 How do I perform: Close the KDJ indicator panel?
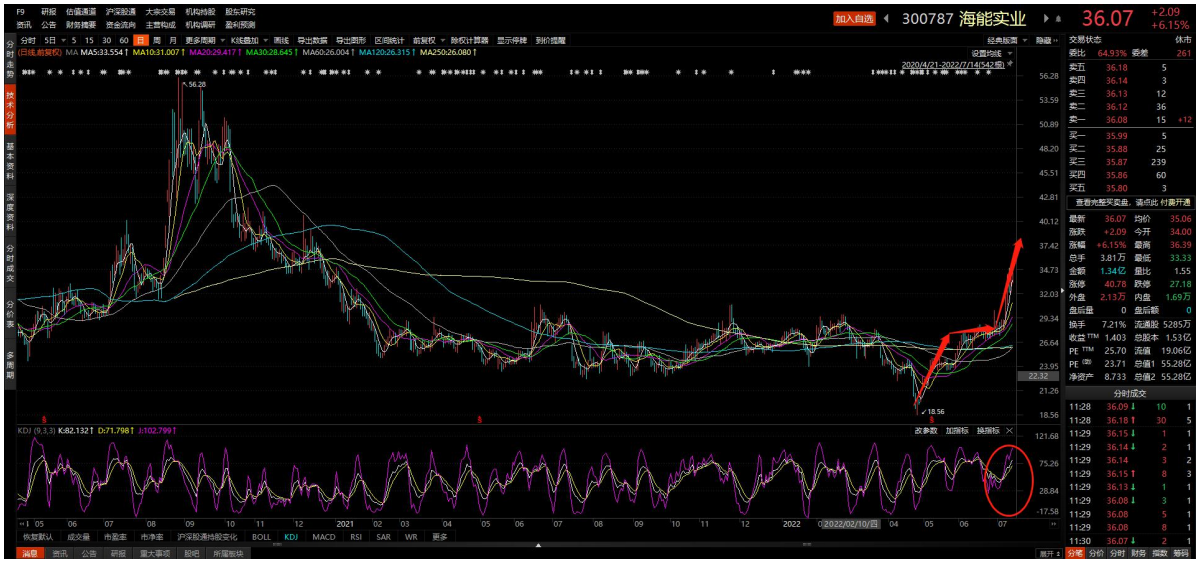(x=1009, y=430)
